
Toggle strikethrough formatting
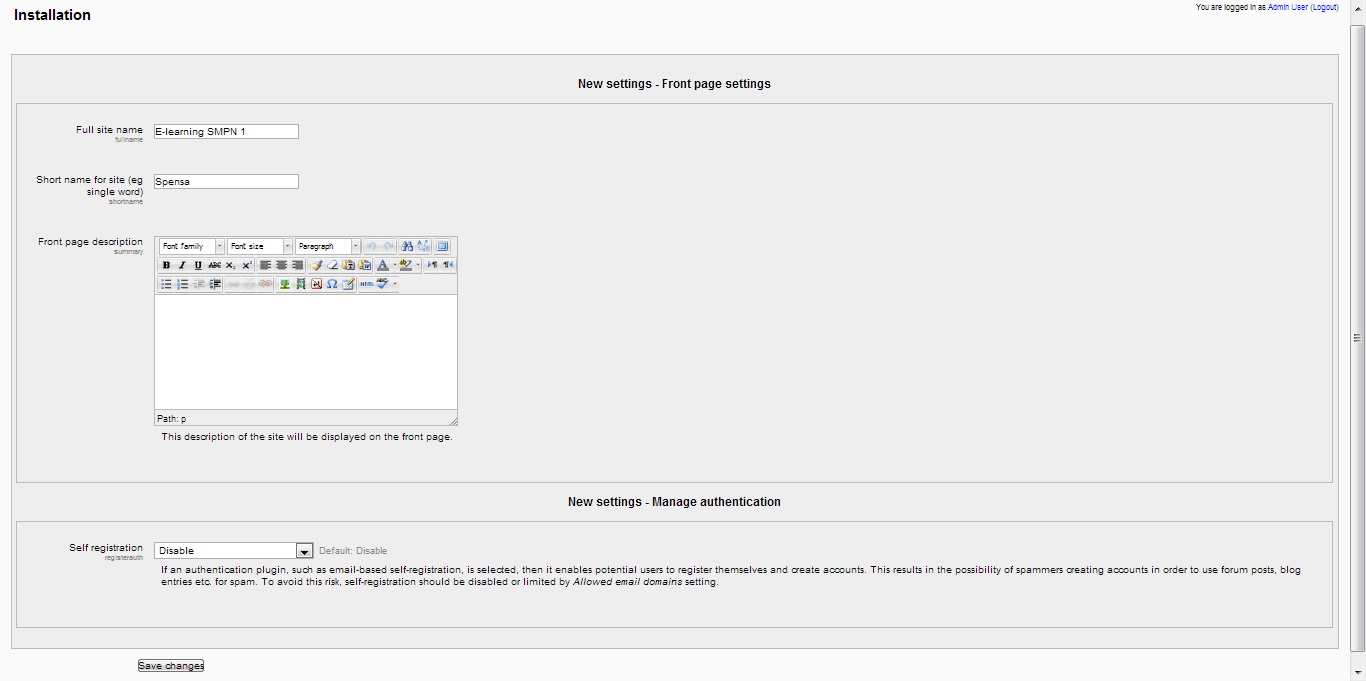(214, 265)
